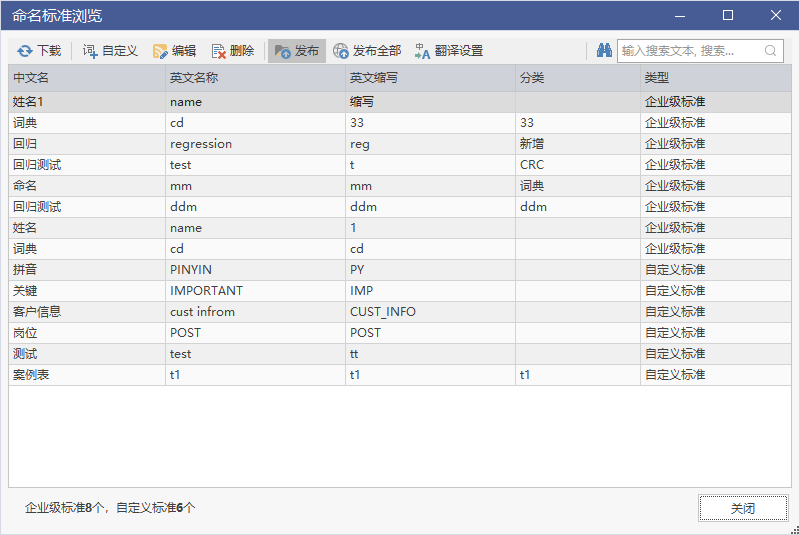
Task: Click the 类型 column header
Action: pos(716,78)
